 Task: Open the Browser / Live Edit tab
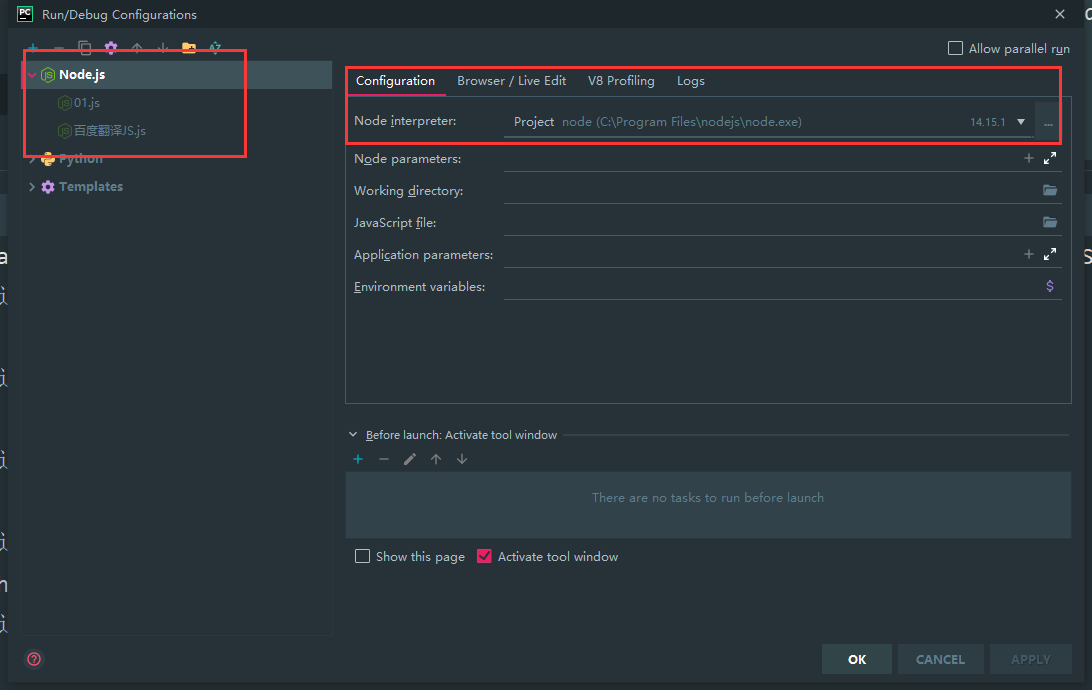(x=511, y=81)
